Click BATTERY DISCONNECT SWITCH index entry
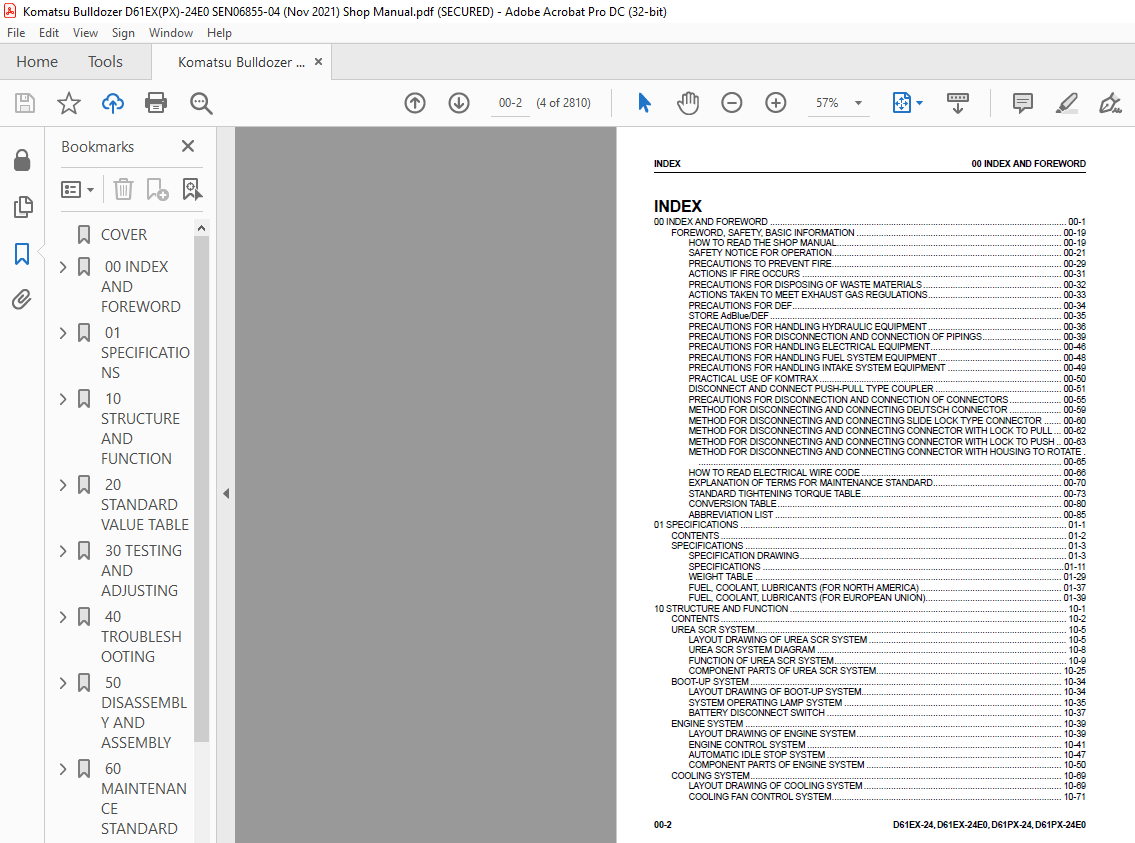This screenshot has width=1135, height=843. pyautogui.click(x=756, y=713)
